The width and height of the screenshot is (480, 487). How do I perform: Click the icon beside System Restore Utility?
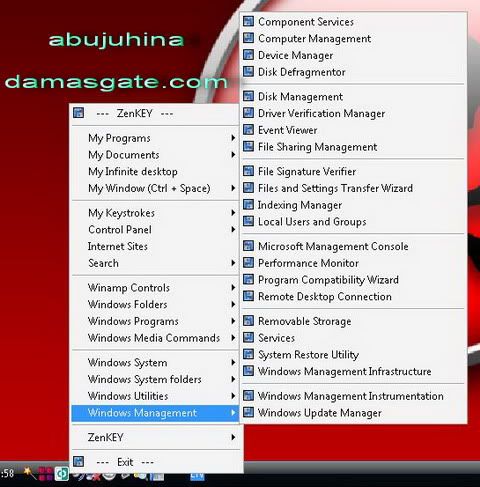pyautogui.click(x=248, y=354)
